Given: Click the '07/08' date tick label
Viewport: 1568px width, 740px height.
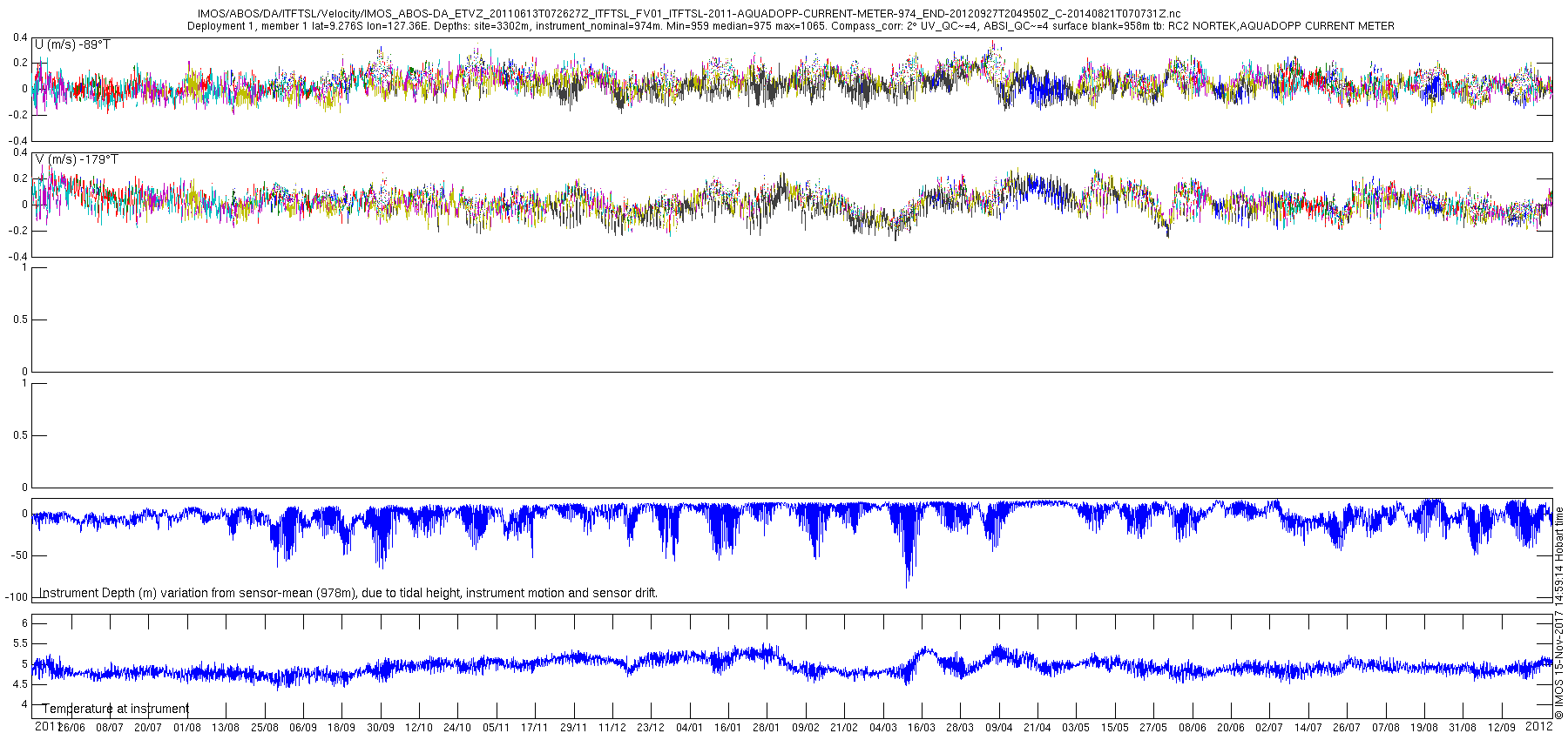Looking at the screenshot, I should (1386, 728).
